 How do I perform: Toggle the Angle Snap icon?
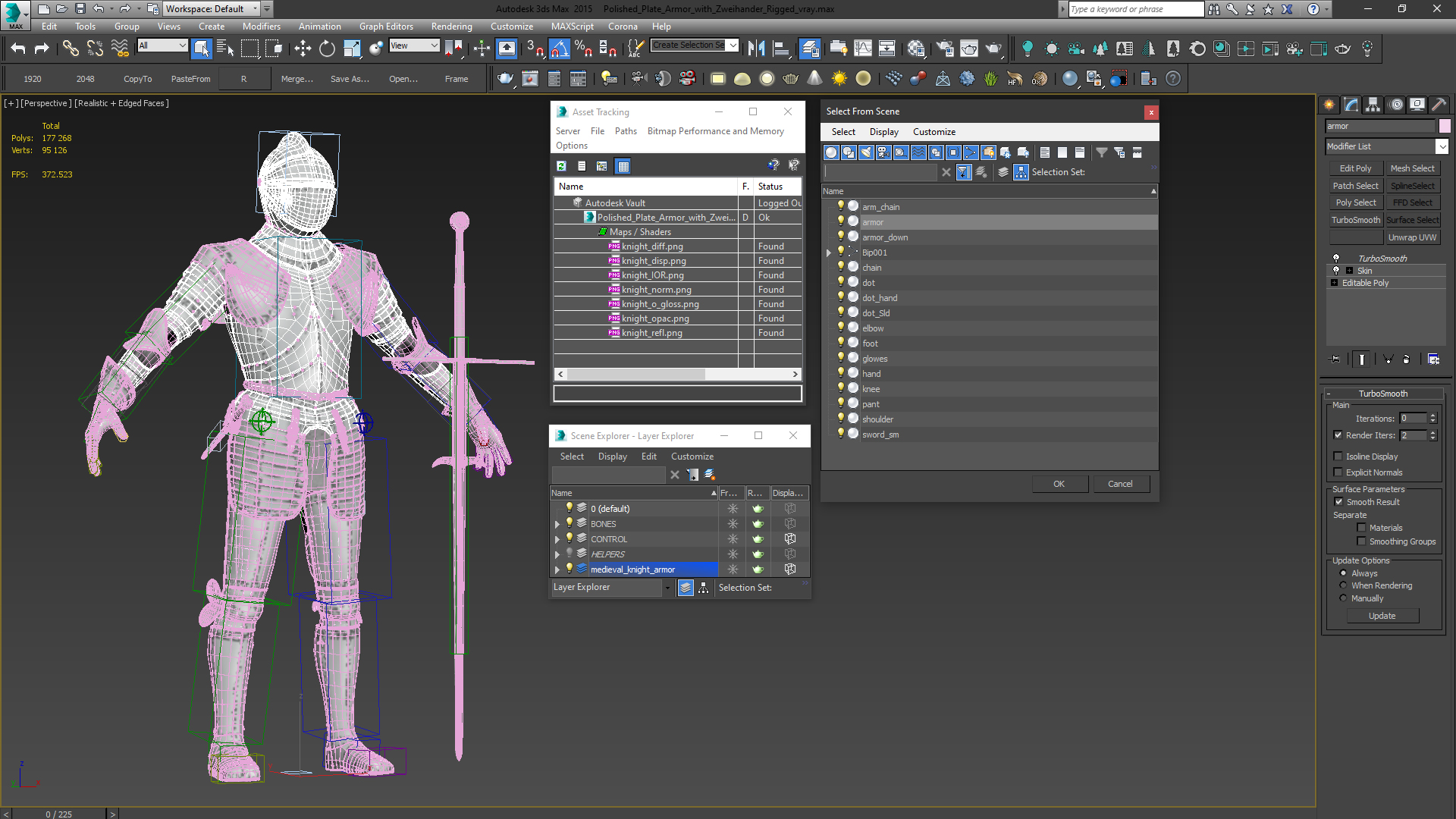click(x=559, y=49)
